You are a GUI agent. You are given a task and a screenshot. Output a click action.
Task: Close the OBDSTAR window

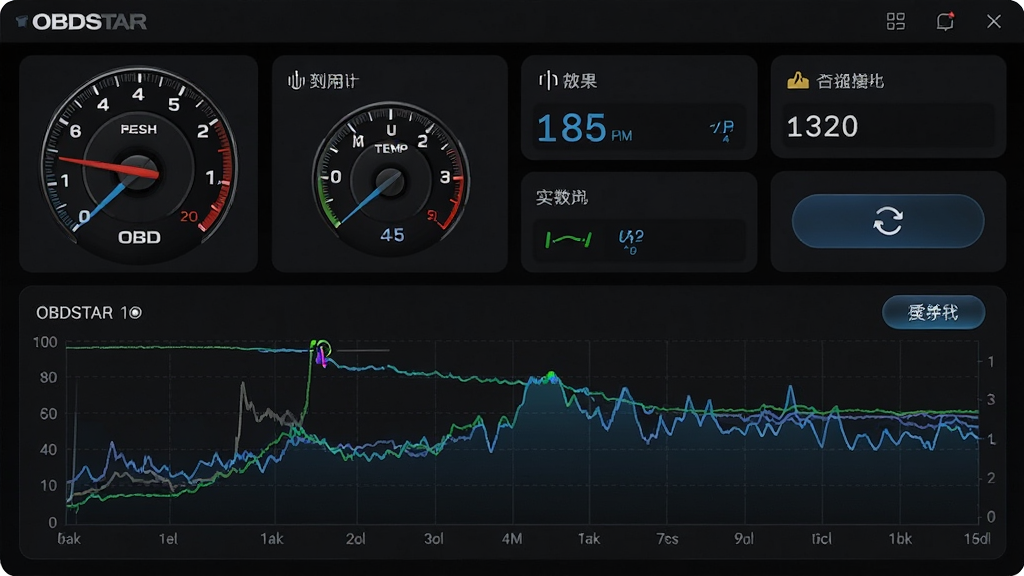click(x=993, y=22)
